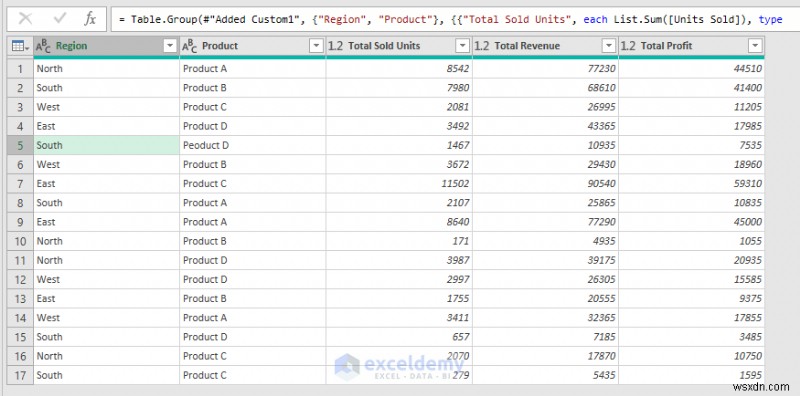Change Total Profit 1.2 type icon
800x396 pixels.
point(628,46)
